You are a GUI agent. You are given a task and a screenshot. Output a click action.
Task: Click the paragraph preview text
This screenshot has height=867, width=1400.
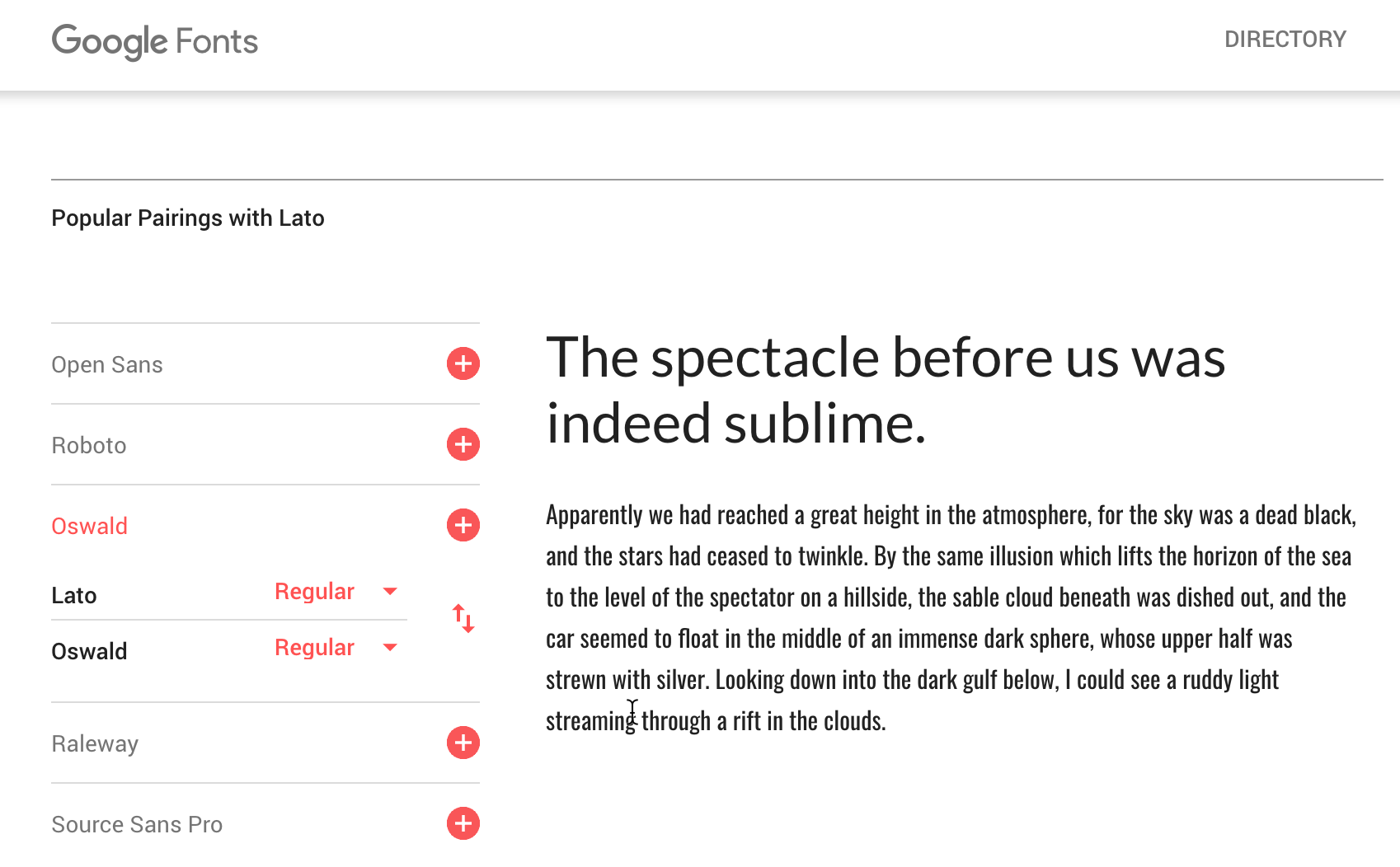click(x=951, y=617)
